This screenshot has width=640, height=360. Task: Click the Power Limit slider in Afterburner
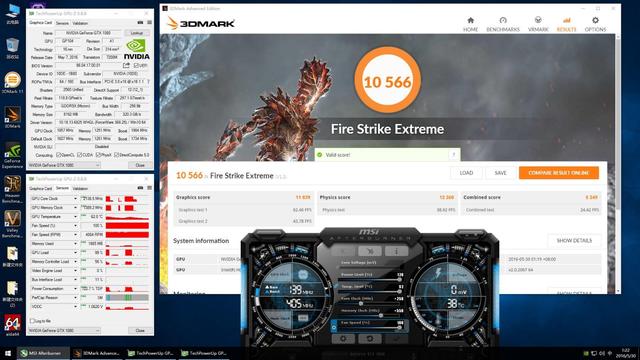(369, 280)
